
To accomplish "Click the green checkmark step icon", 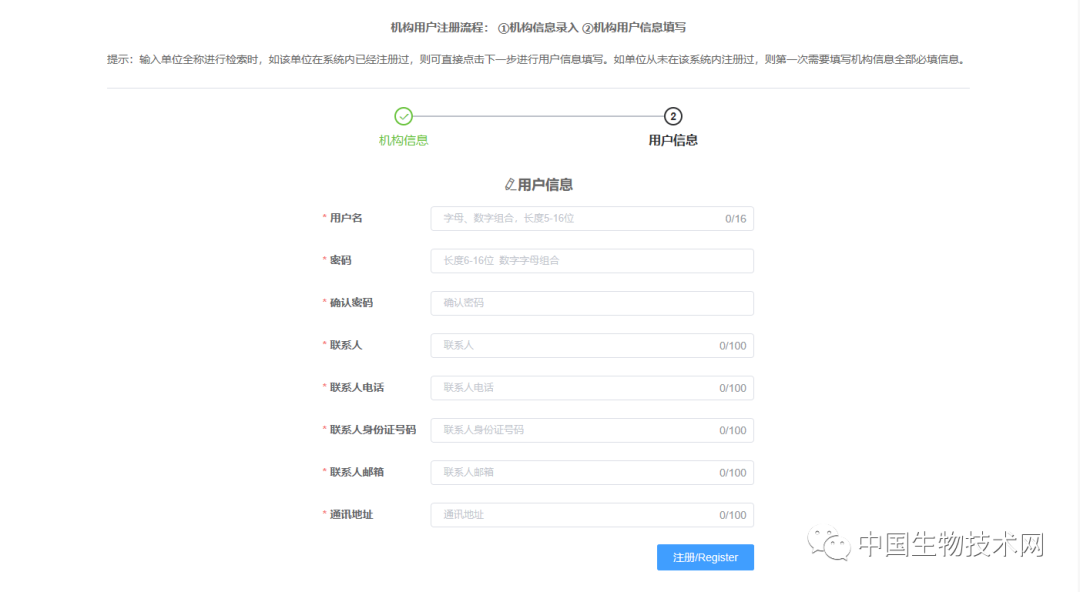I will tap(404, 117).
